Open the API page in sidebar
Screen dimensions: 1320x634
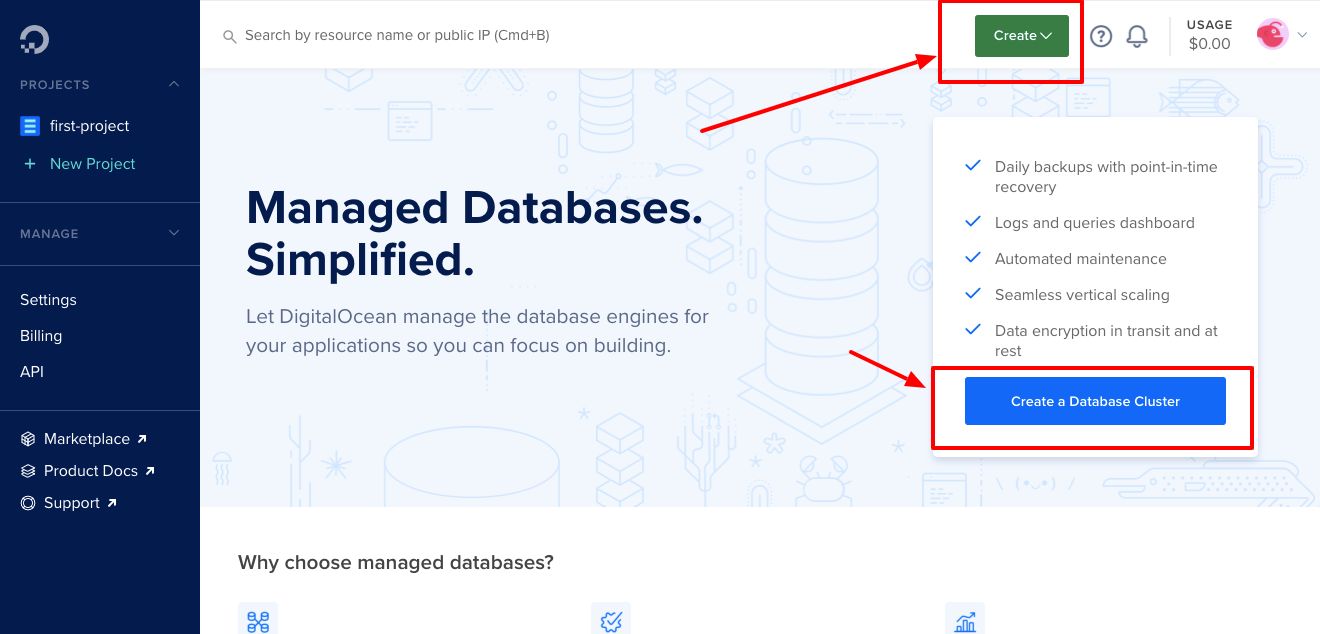tap(32, 372)
